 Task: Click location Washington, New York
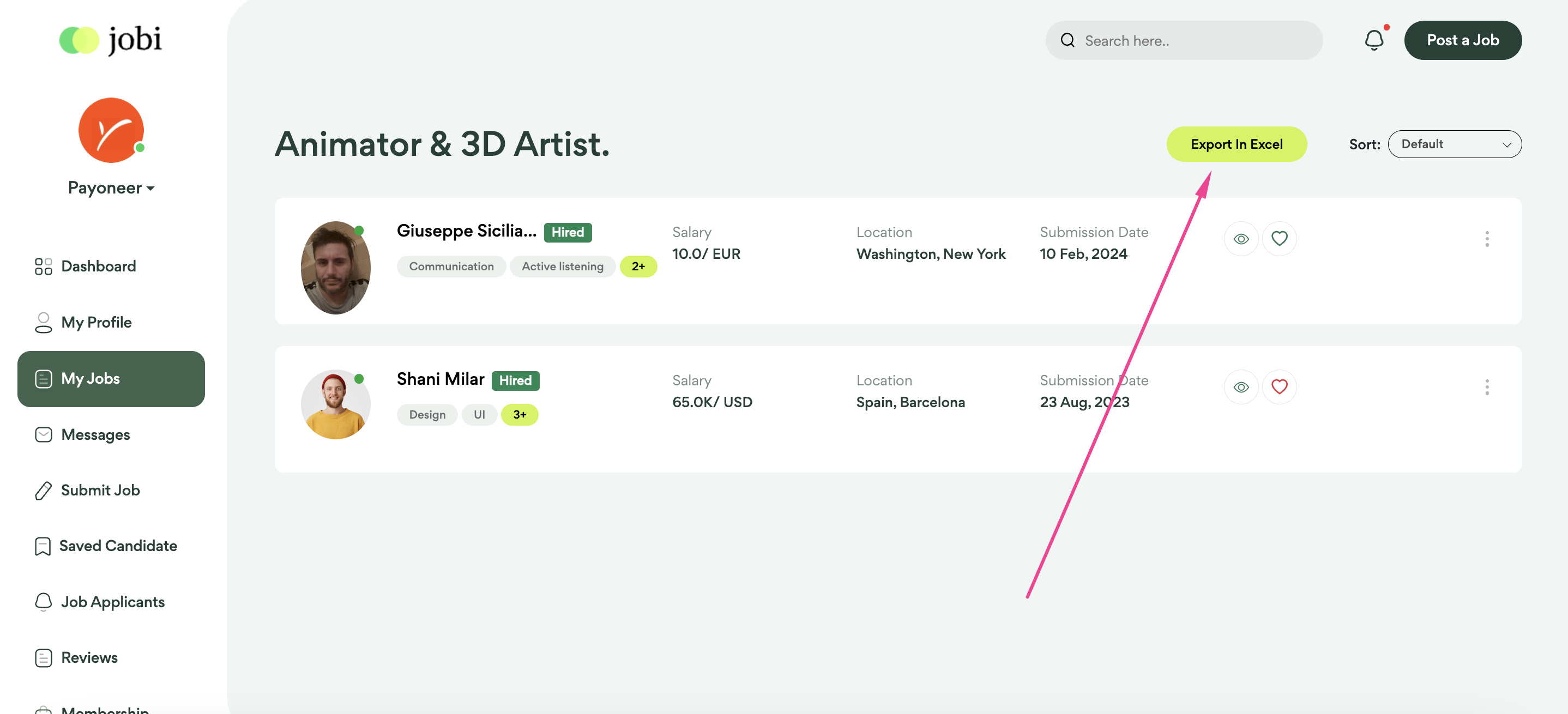click(931, 254)
